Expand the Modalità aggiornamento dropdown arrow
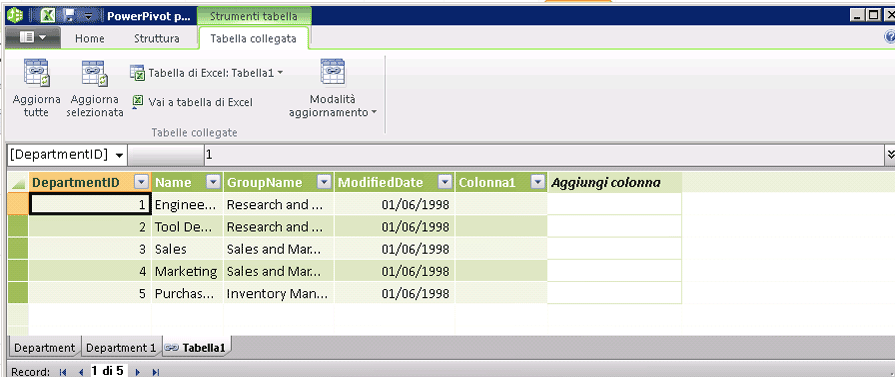Image resolution: width=895 pixels, height=377 pixels. coord(374,113)
